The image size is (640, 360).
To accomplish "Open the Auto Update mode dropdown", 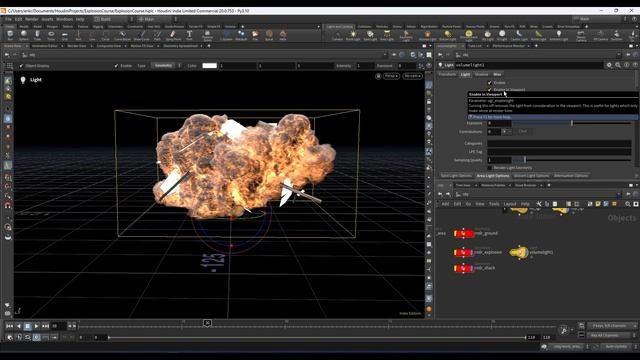I will click(618, 347).
